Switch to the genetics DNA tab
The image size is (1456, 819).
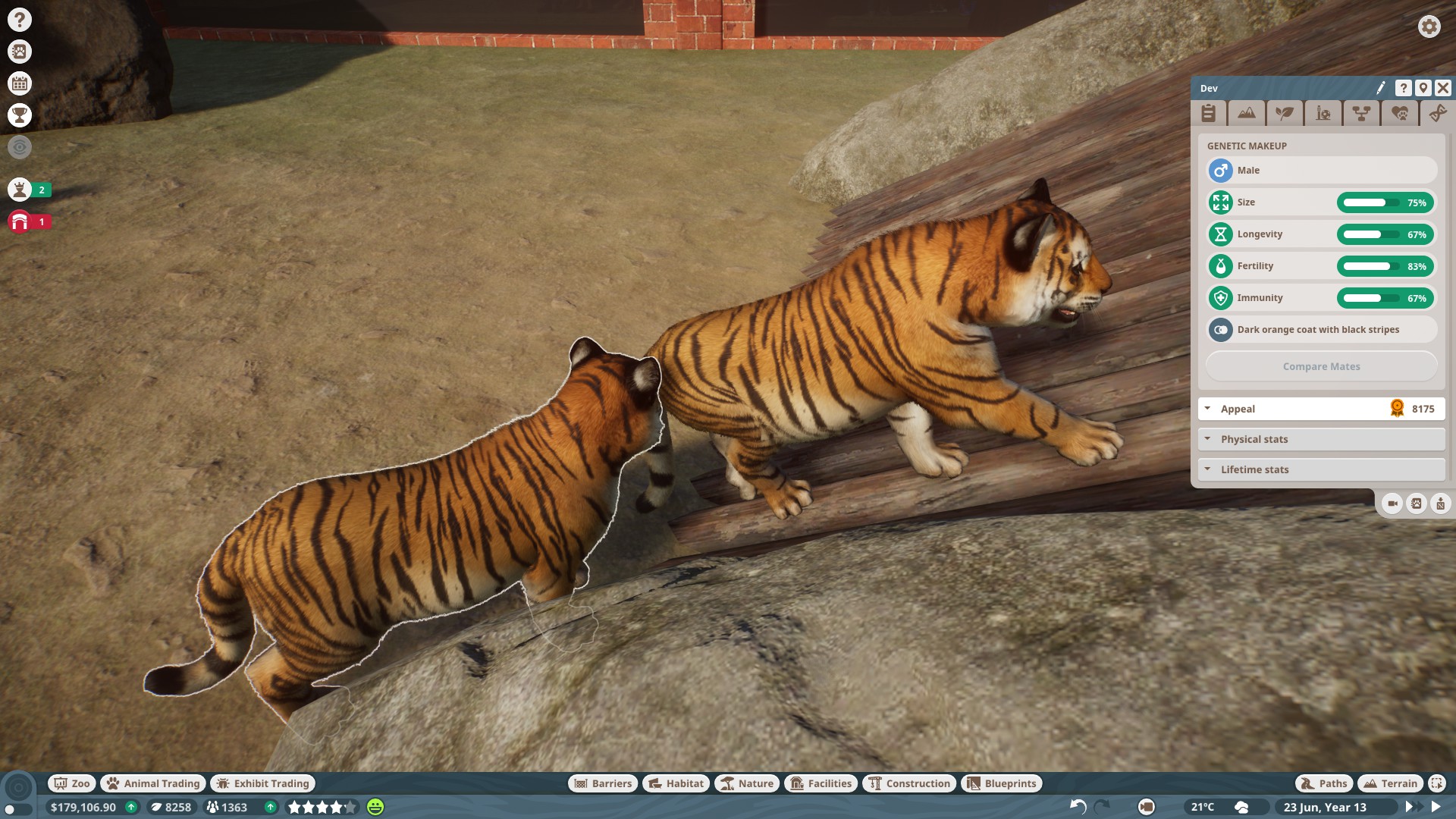click(x=1437, y=113)
